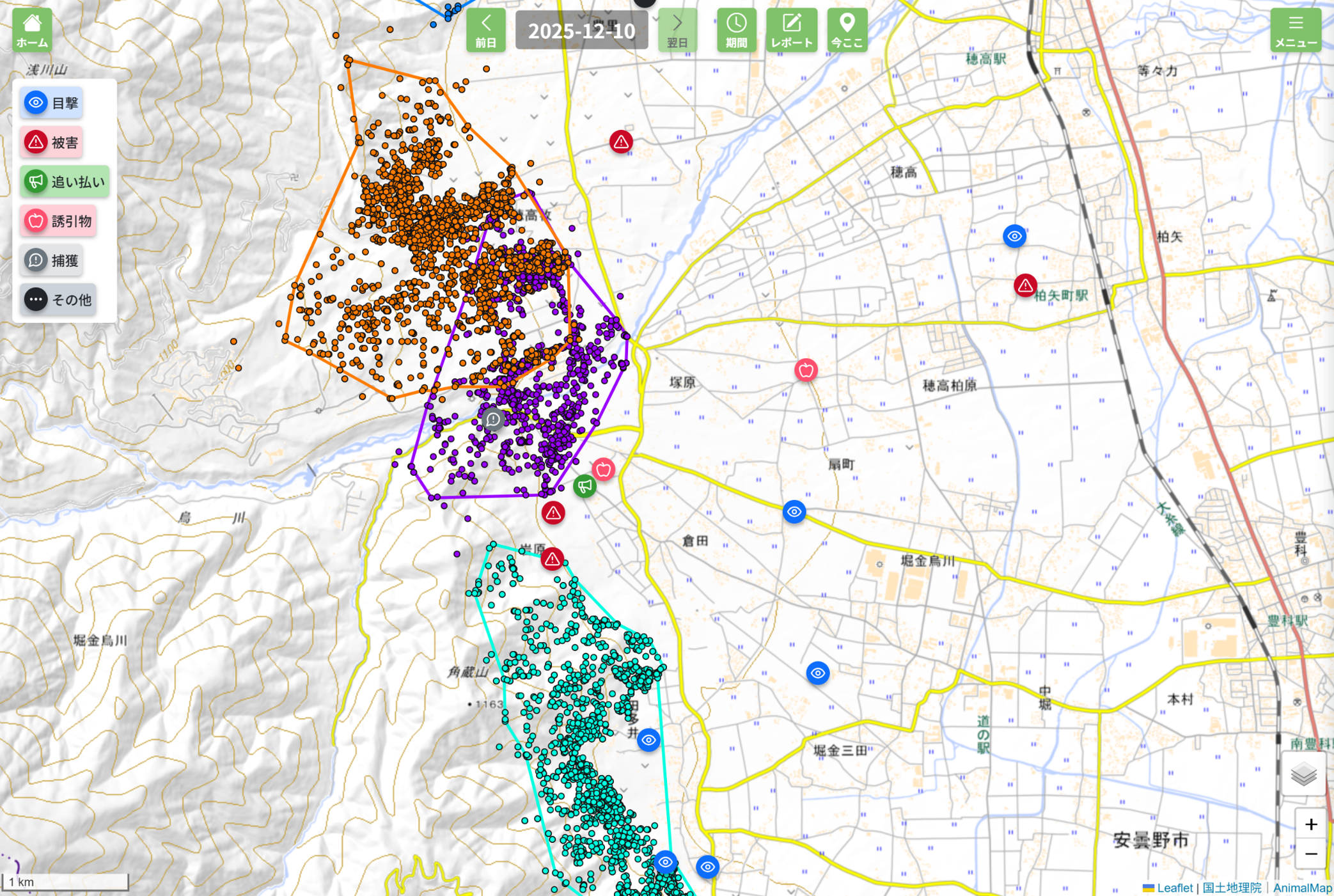This screenshot has height=896, width=1334.
Task: Open the hamburger menu at top right
Action: [x=1296, y=30]
